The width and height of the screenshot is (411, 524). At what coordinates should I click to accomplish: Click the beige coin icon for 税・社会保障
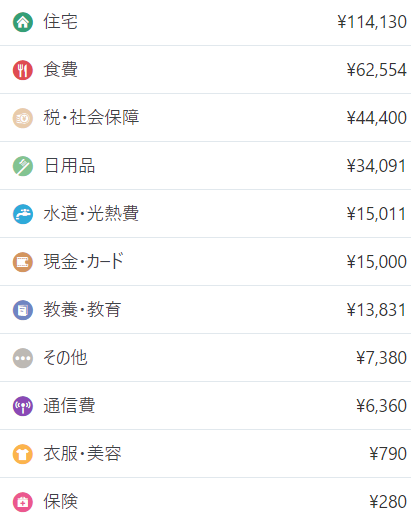pos(23,118)
